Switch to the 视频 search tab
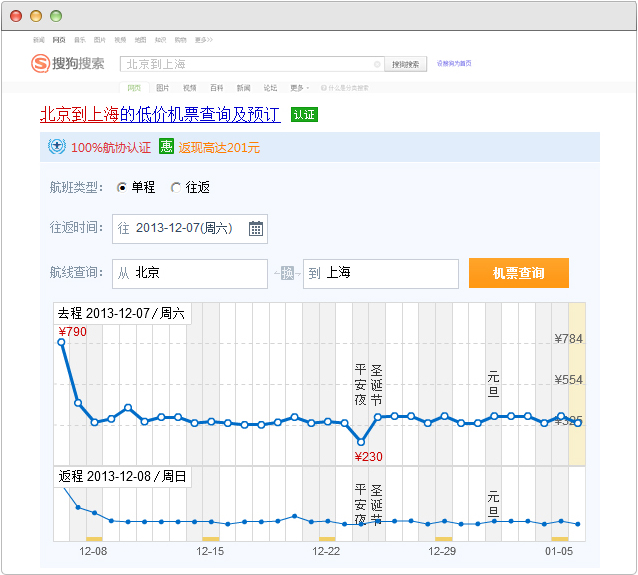Viewport: 638px width, 575px height. pyautogui.click(x=189, y=88)
